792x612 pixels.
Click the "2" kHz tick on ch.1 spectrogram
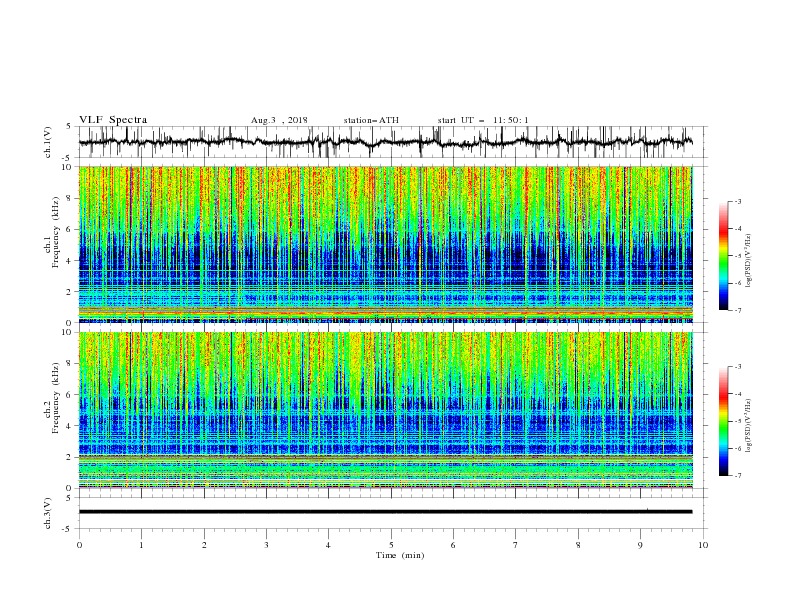point(70,292)
